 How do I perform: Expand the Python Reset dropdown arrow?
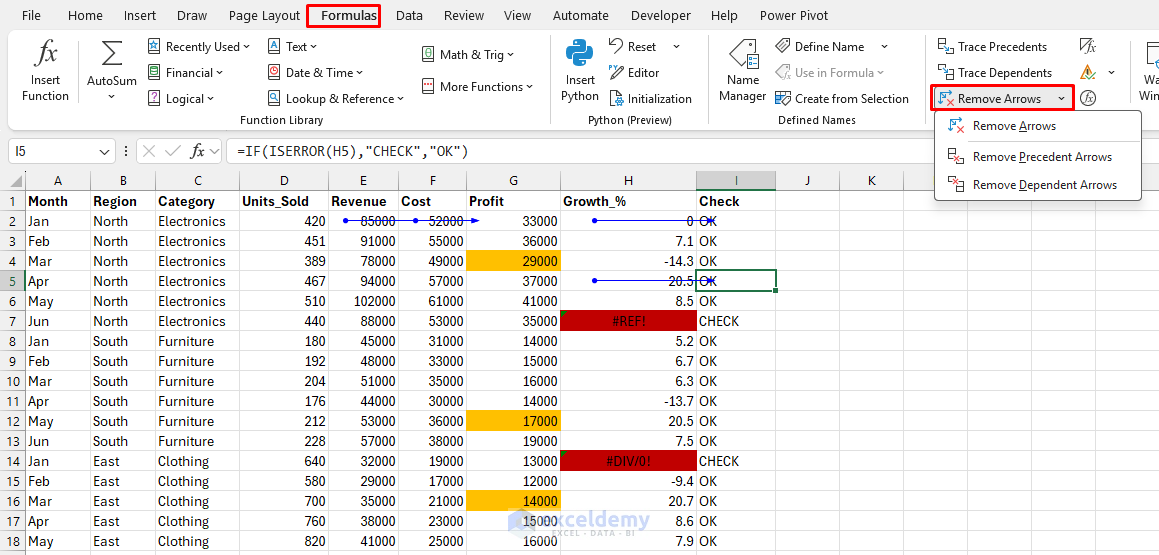coord(676,47)
